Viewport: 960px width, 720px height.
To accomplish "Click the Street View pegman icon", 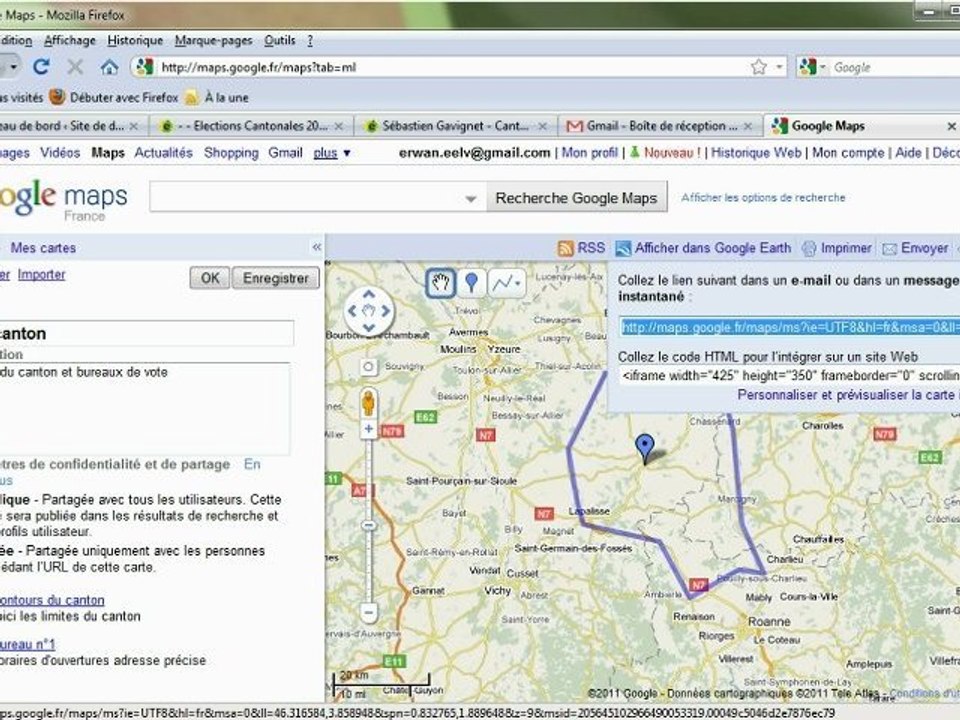I will click(368, 402).
